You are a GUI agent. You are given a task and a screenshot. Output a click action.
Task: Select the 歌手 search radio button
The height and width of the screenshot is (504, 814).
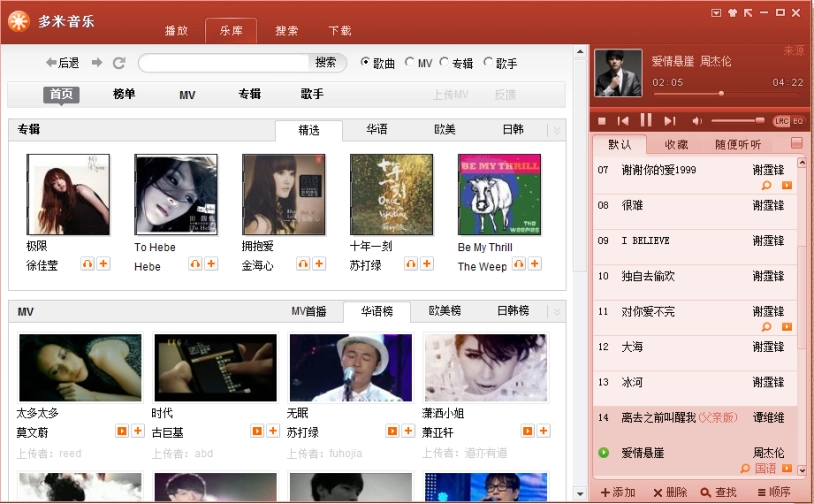(487, 62)
